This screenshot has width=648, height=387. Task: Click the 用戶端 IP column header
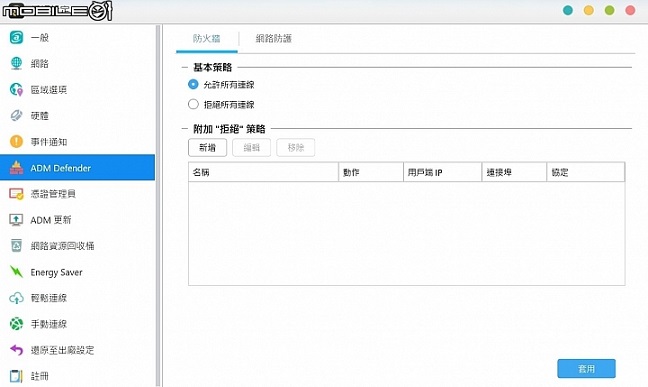tap(443, 172)
